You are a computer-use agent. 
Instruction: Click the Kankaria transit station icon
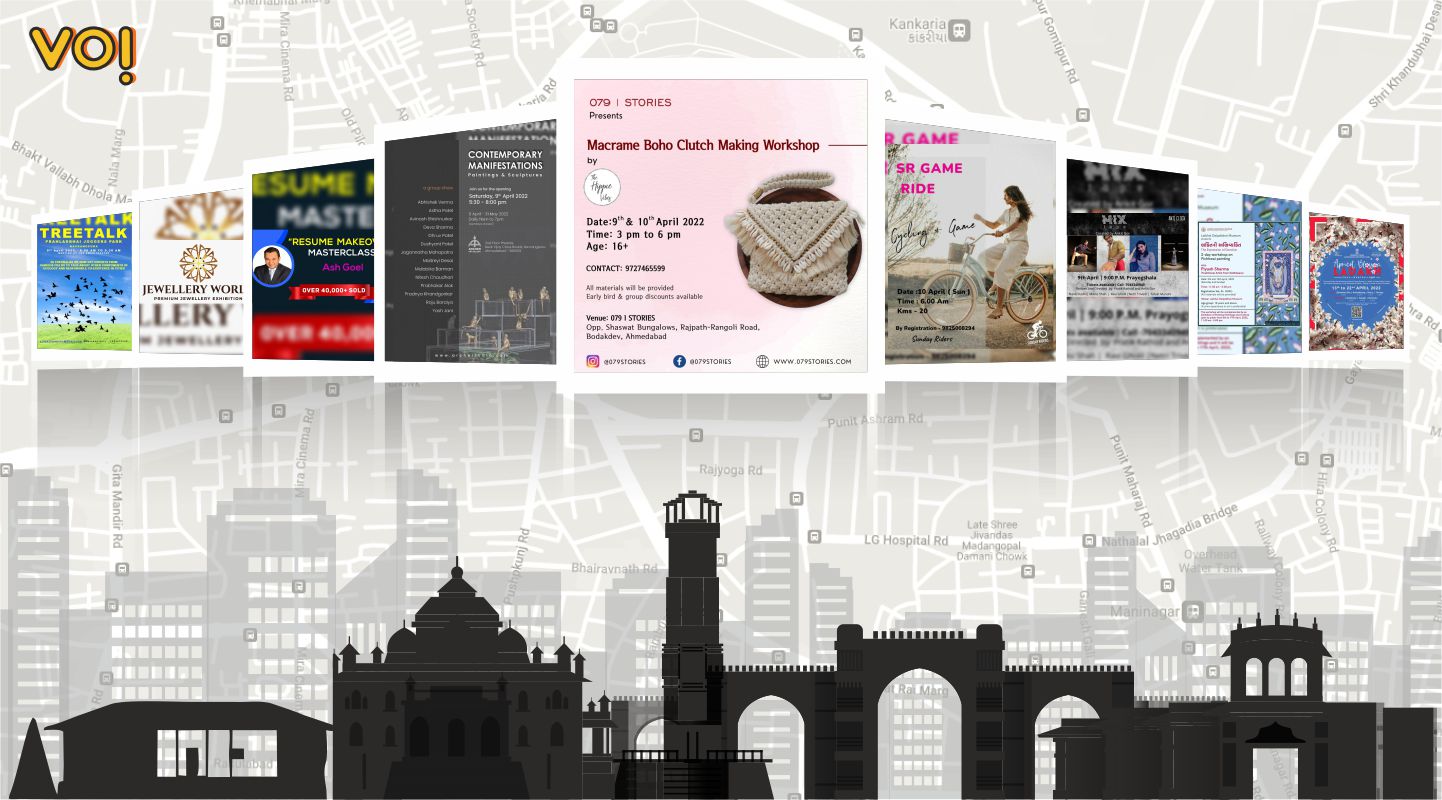959,30
